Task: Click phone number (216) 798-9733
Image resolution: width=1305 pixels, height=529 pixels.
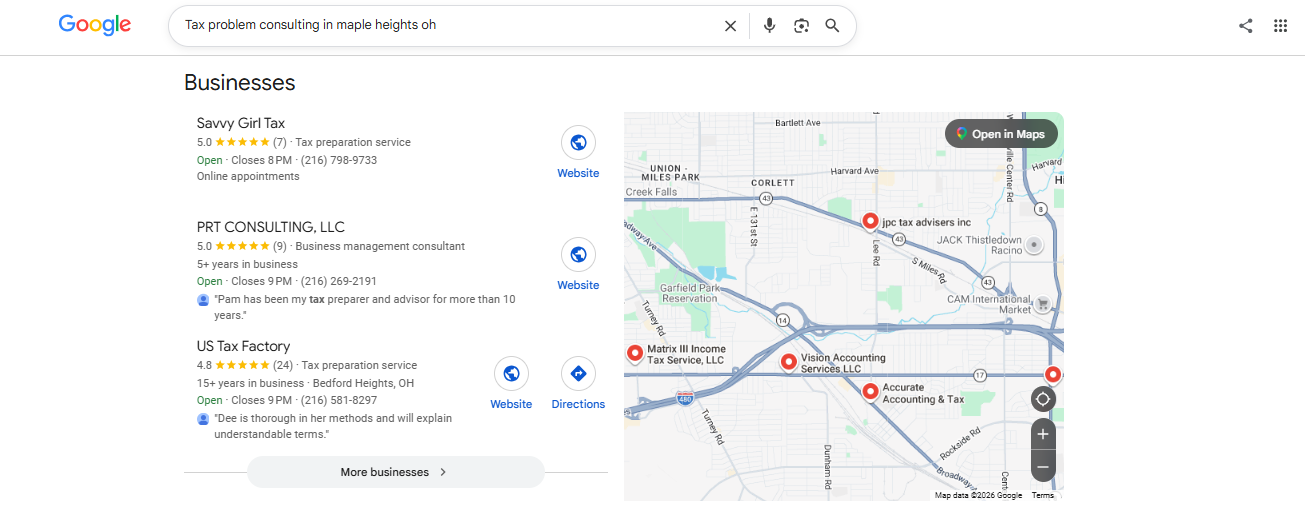Action: [339, 160]
